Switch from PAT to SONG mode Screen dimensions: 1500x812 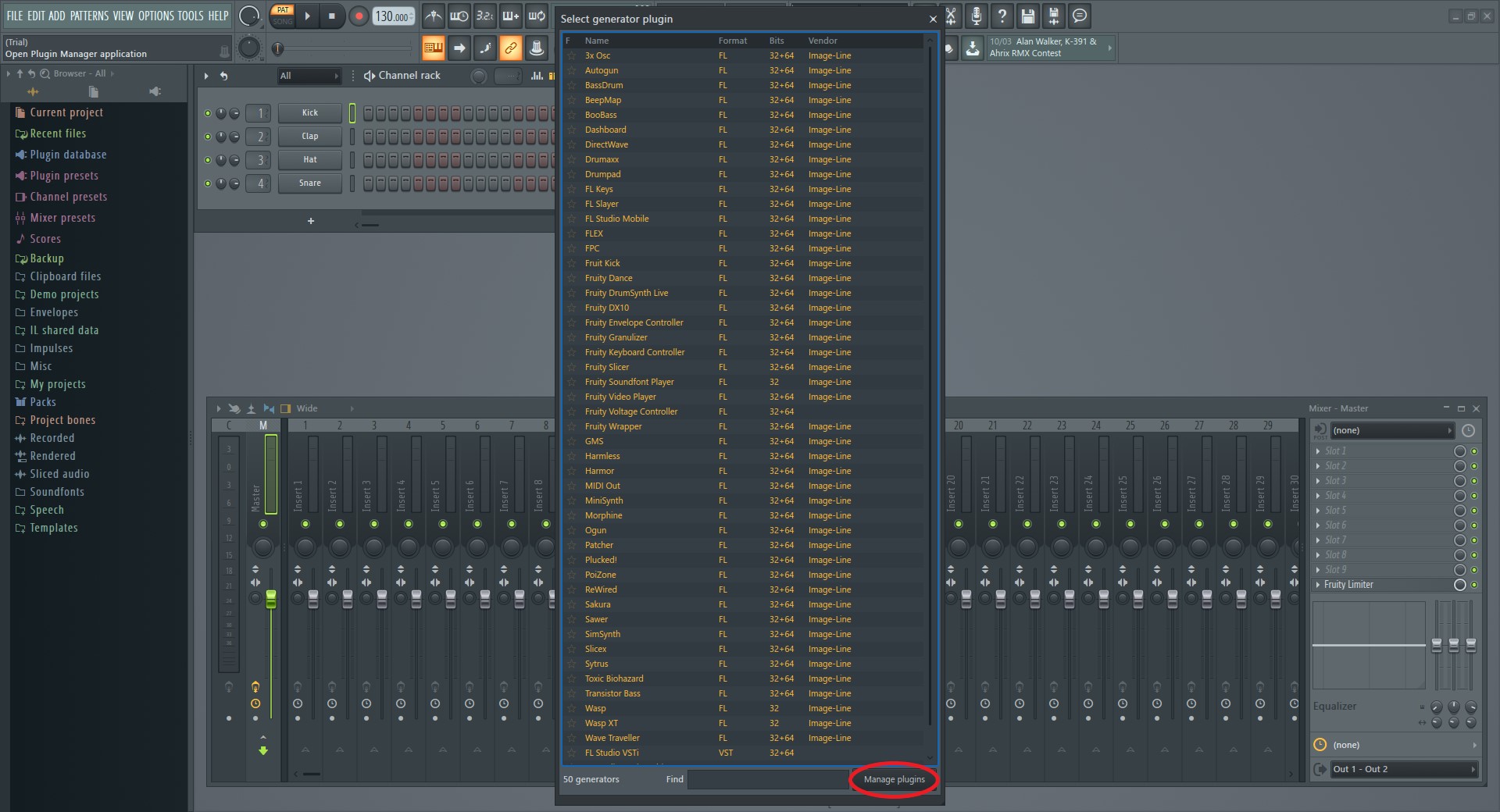tap(283, 22)
